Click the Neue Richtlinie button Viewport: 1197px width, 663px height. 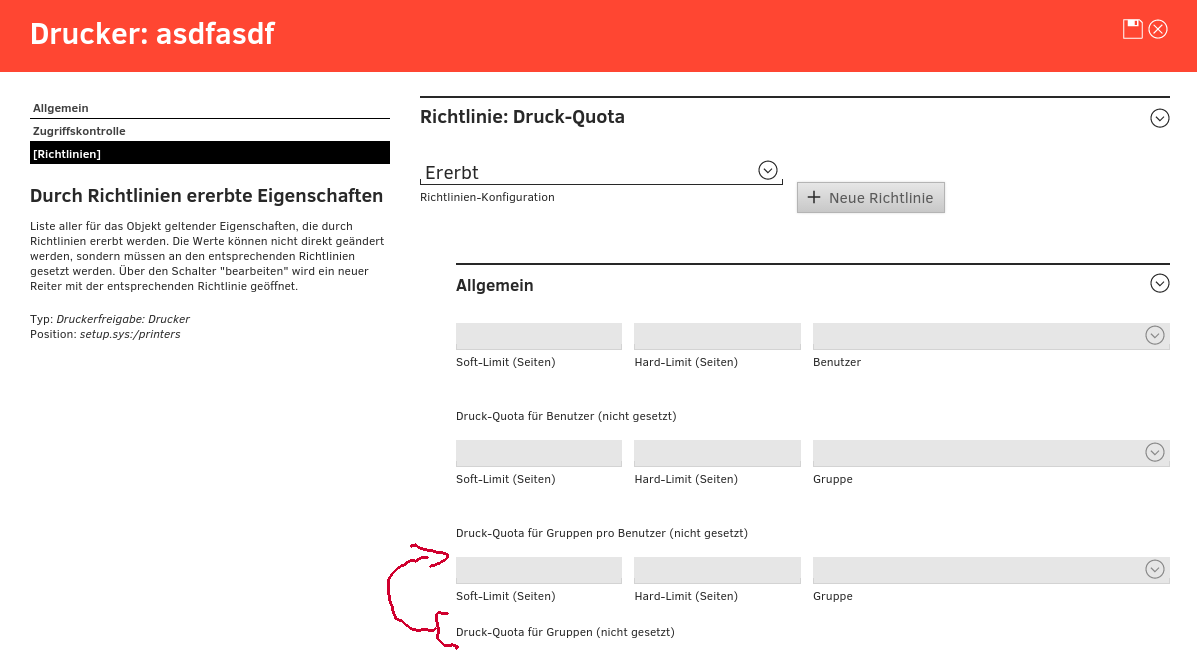[x=870, y=198]
